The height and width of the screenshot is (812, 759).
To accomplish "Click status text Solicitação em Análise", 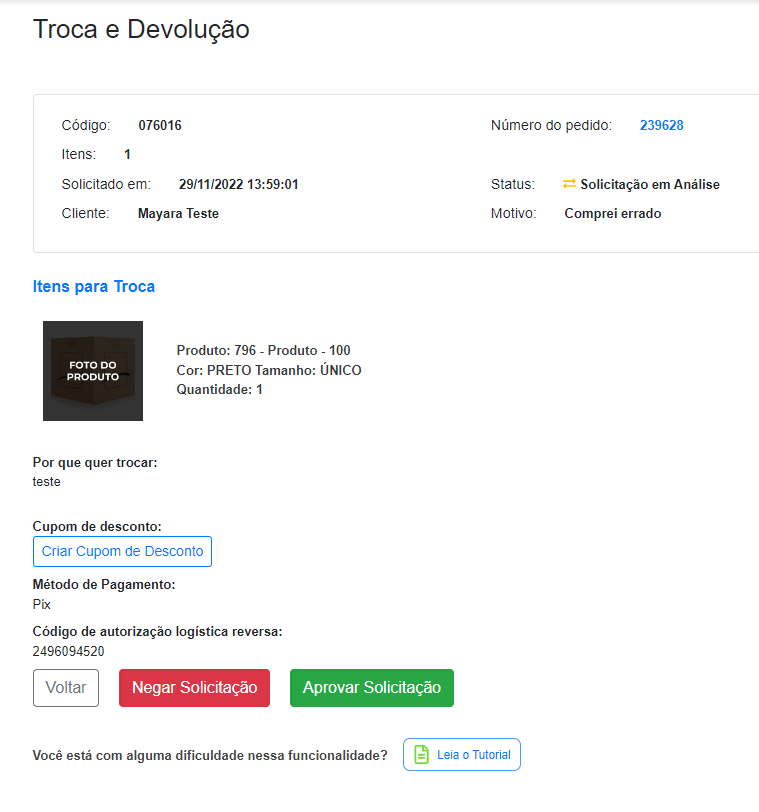I will click(650, 184).
